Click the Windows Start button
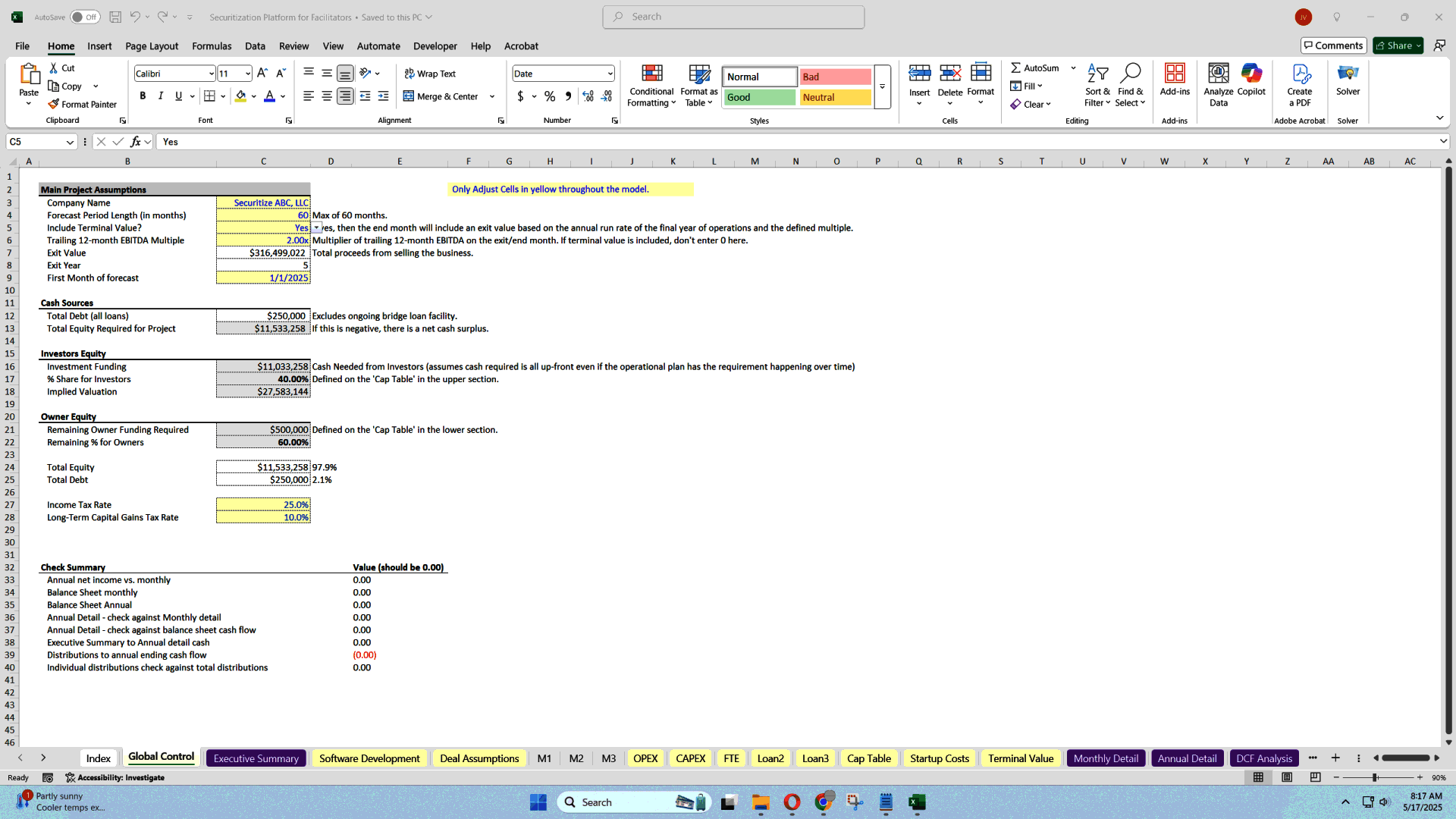The image size is (1456, 819). point(538,802)
